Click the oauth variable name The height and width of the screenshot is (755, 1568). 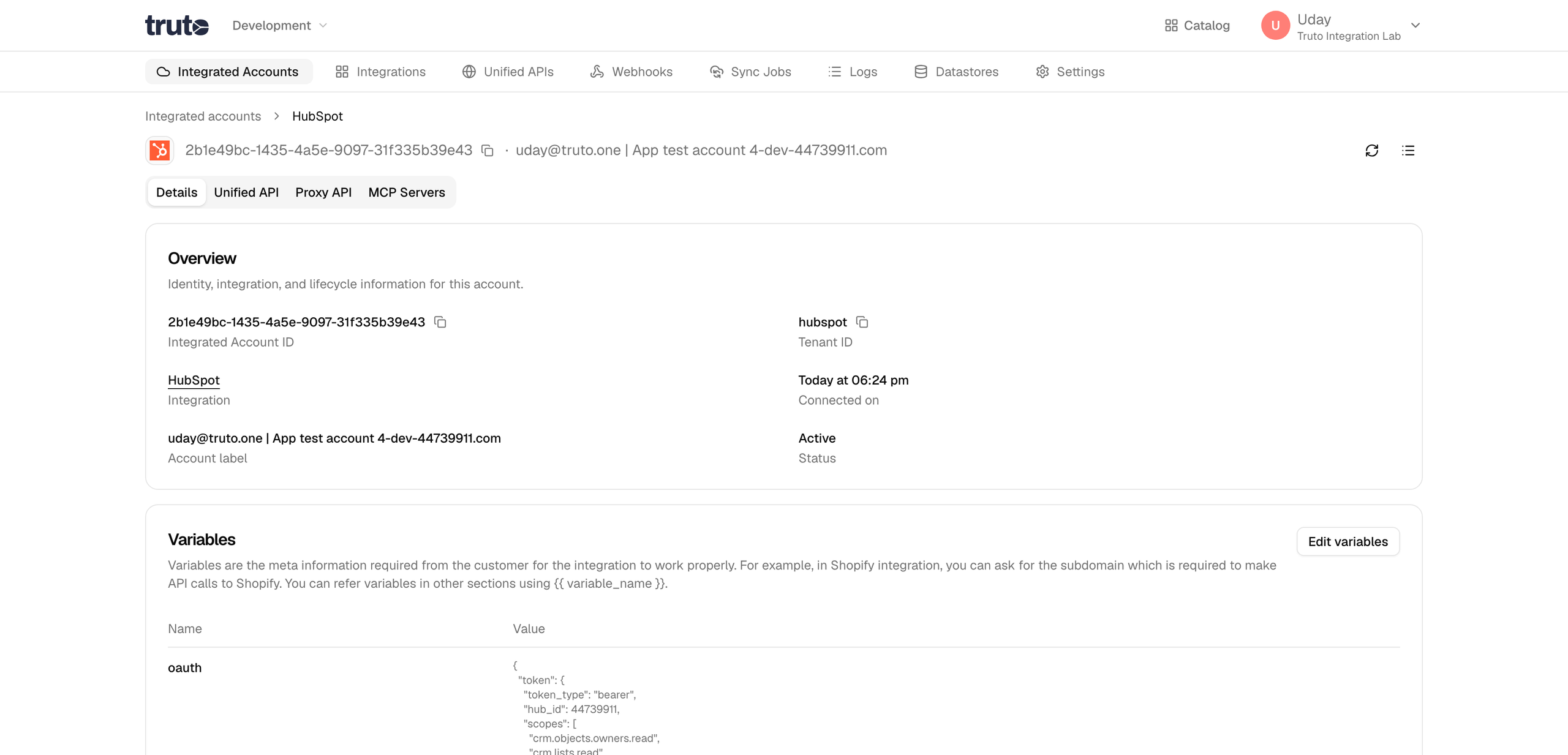(x=185, y=668)
